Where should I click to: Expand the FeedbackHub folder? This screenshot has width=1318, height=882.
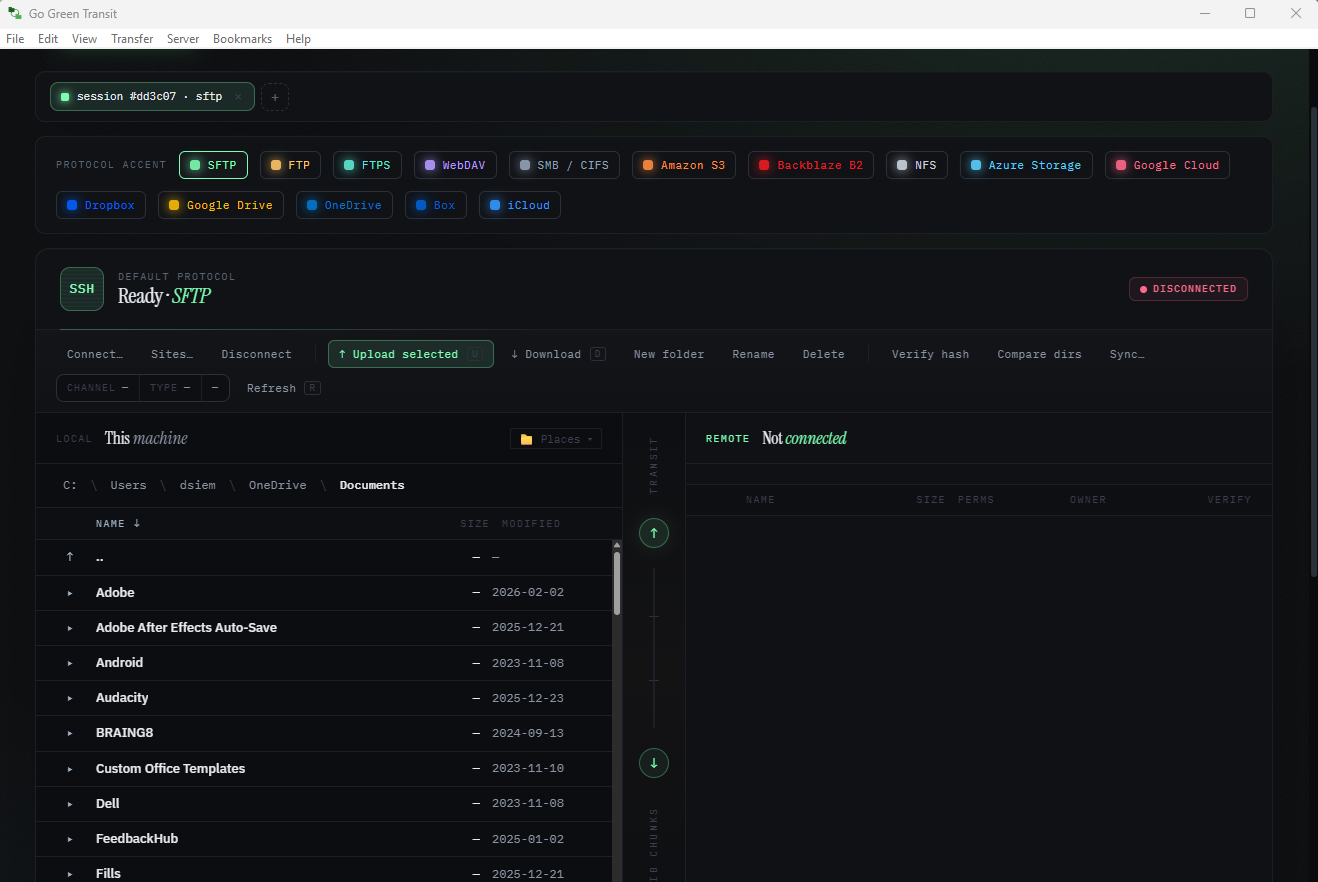pos(70,839)
